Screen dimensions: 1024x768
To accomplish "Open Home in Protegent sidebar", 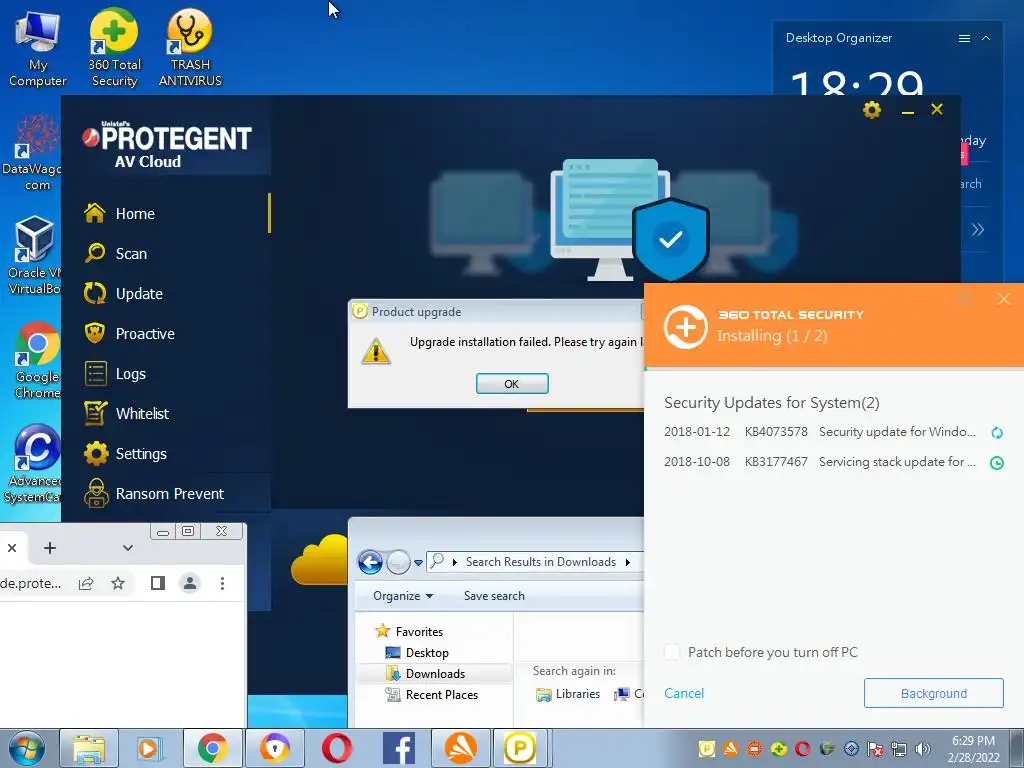I will click(135, 214).
